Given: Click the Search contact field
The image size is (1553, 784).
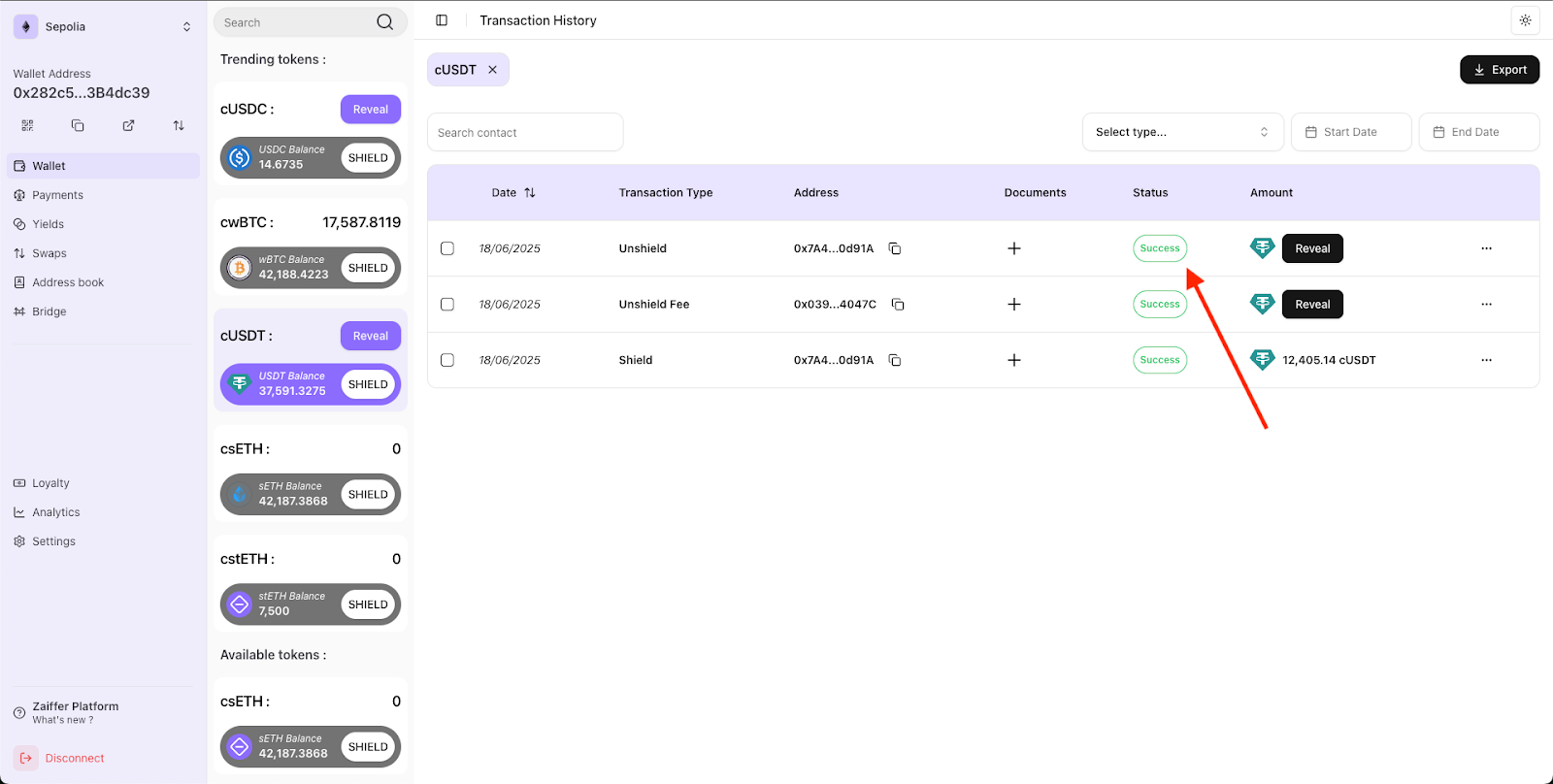Looking at the screenshot, I should point(525,132).
